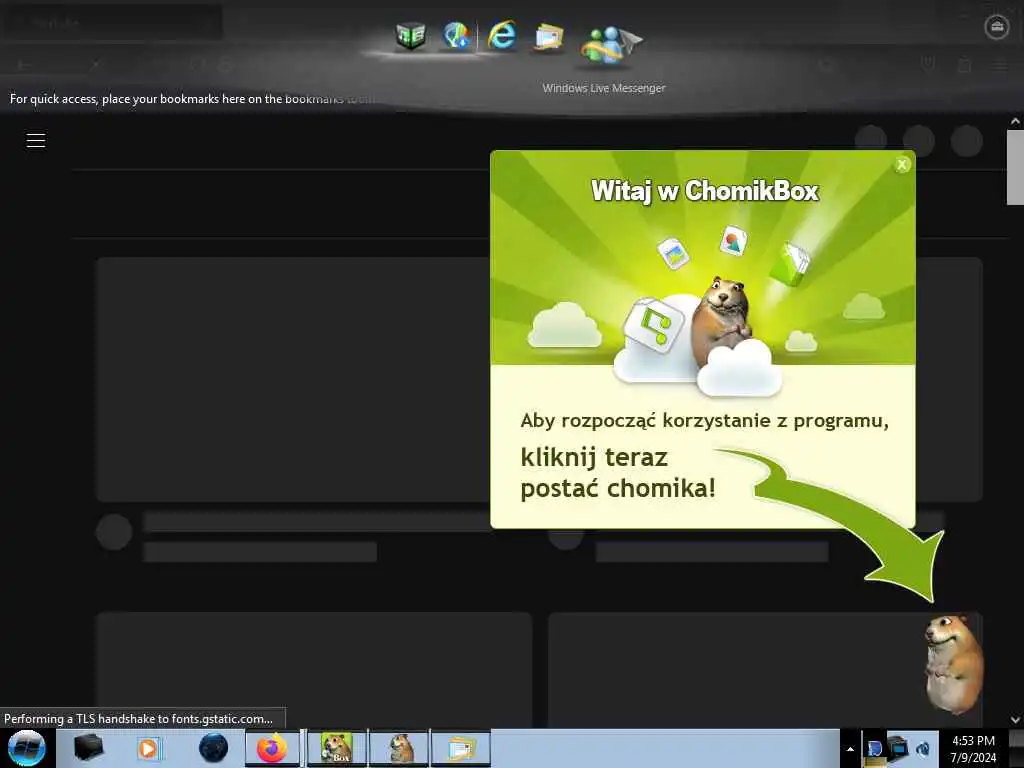
Task: Open the hamster taskbar button next to ChomikBox
Action: click(x=399, y=748)
